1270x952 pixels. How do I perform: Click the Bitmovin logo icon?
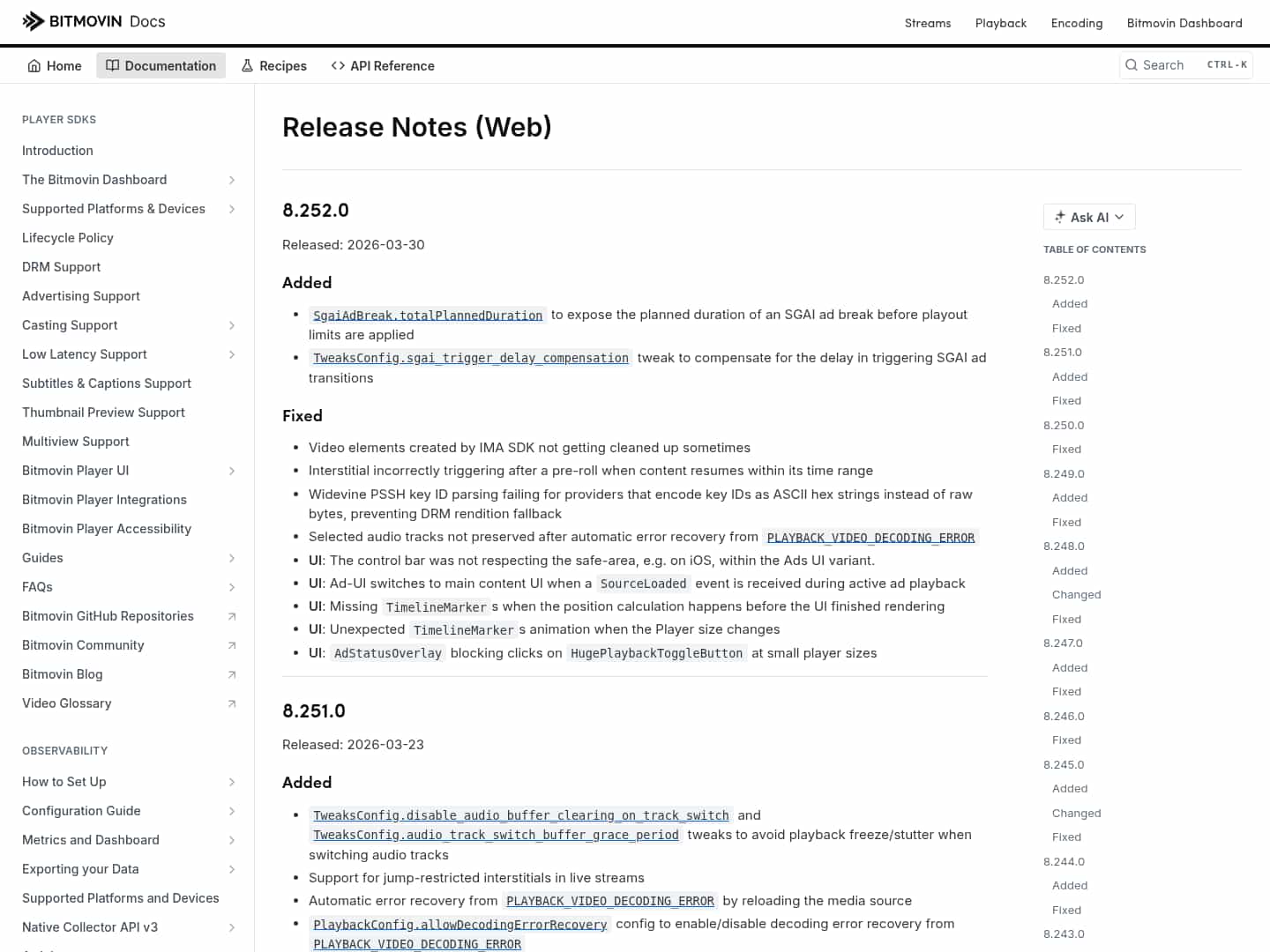click(33, 20)
